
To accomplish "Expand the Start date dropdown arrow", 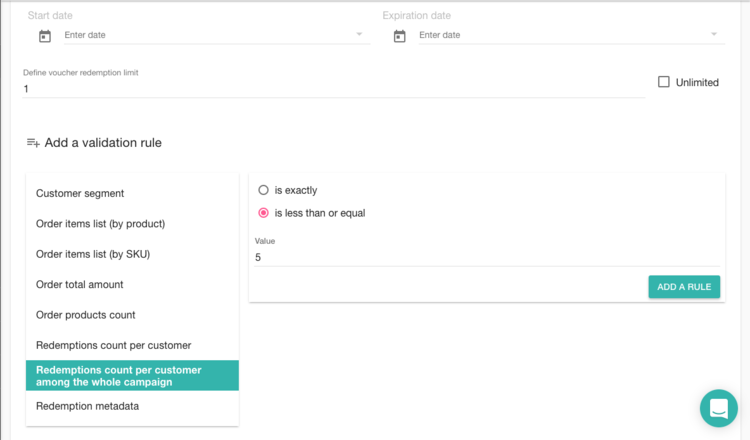I will click(x=359, y=34).
